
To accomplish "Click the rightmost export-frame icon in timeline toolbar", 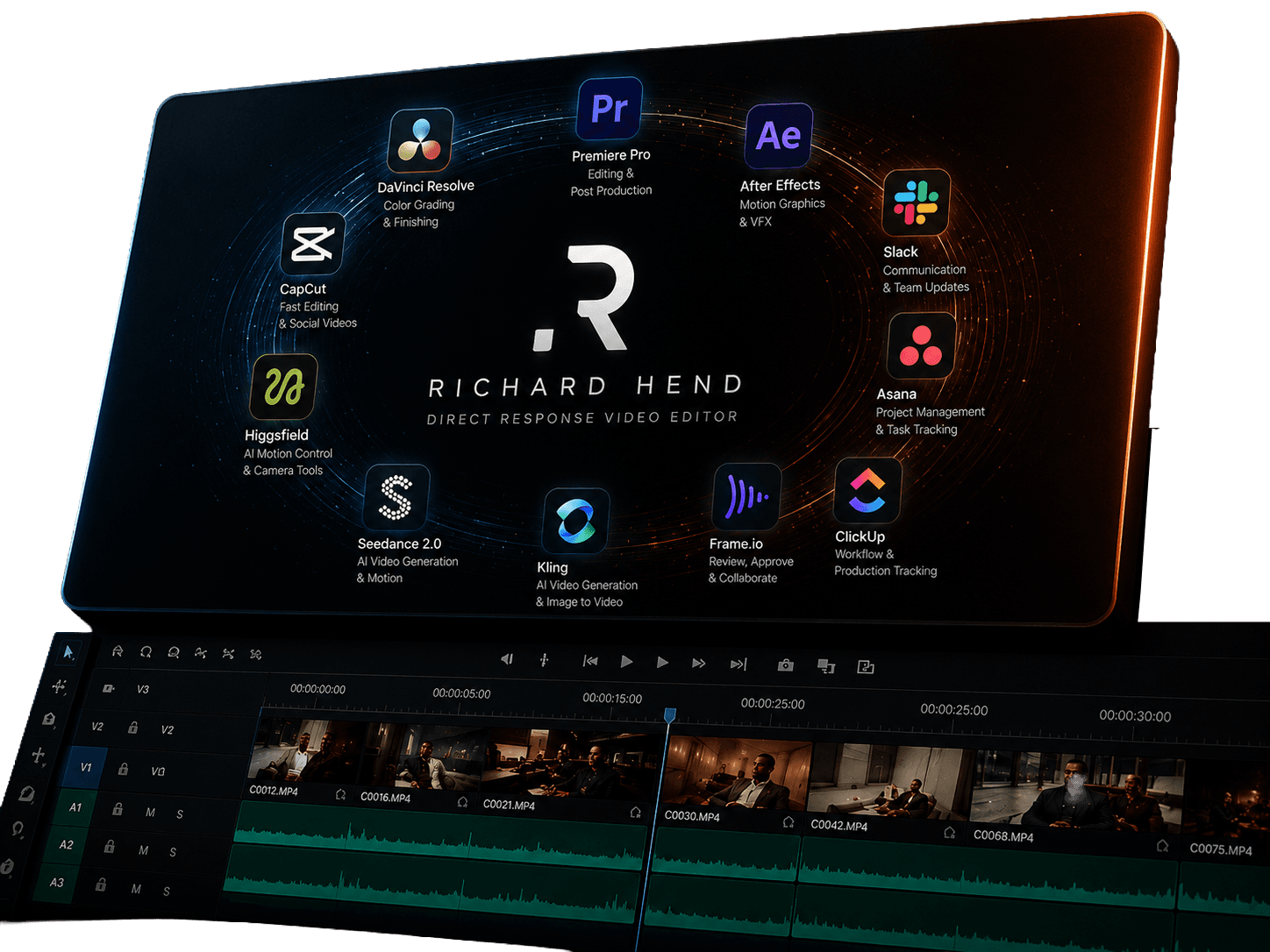I will [866, 667].
